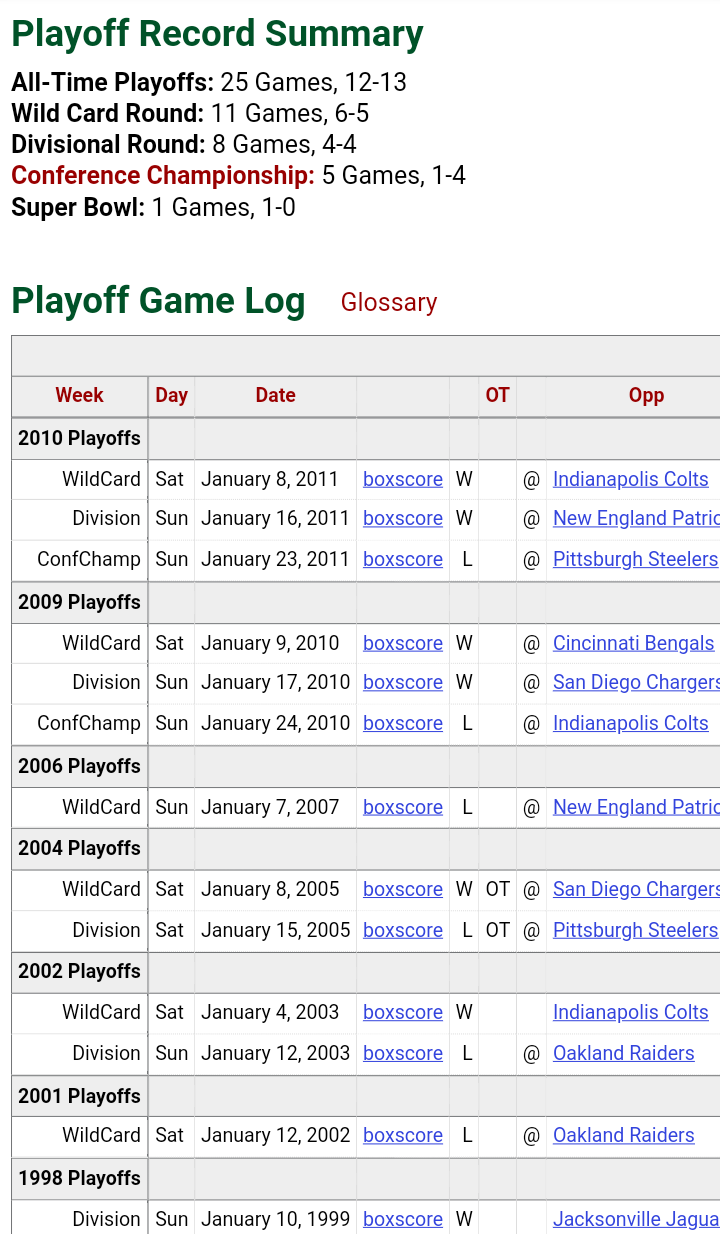Sort table by Opp column header
The width and height of the screenshot is (720, 1234).
[x=646, y=395]
